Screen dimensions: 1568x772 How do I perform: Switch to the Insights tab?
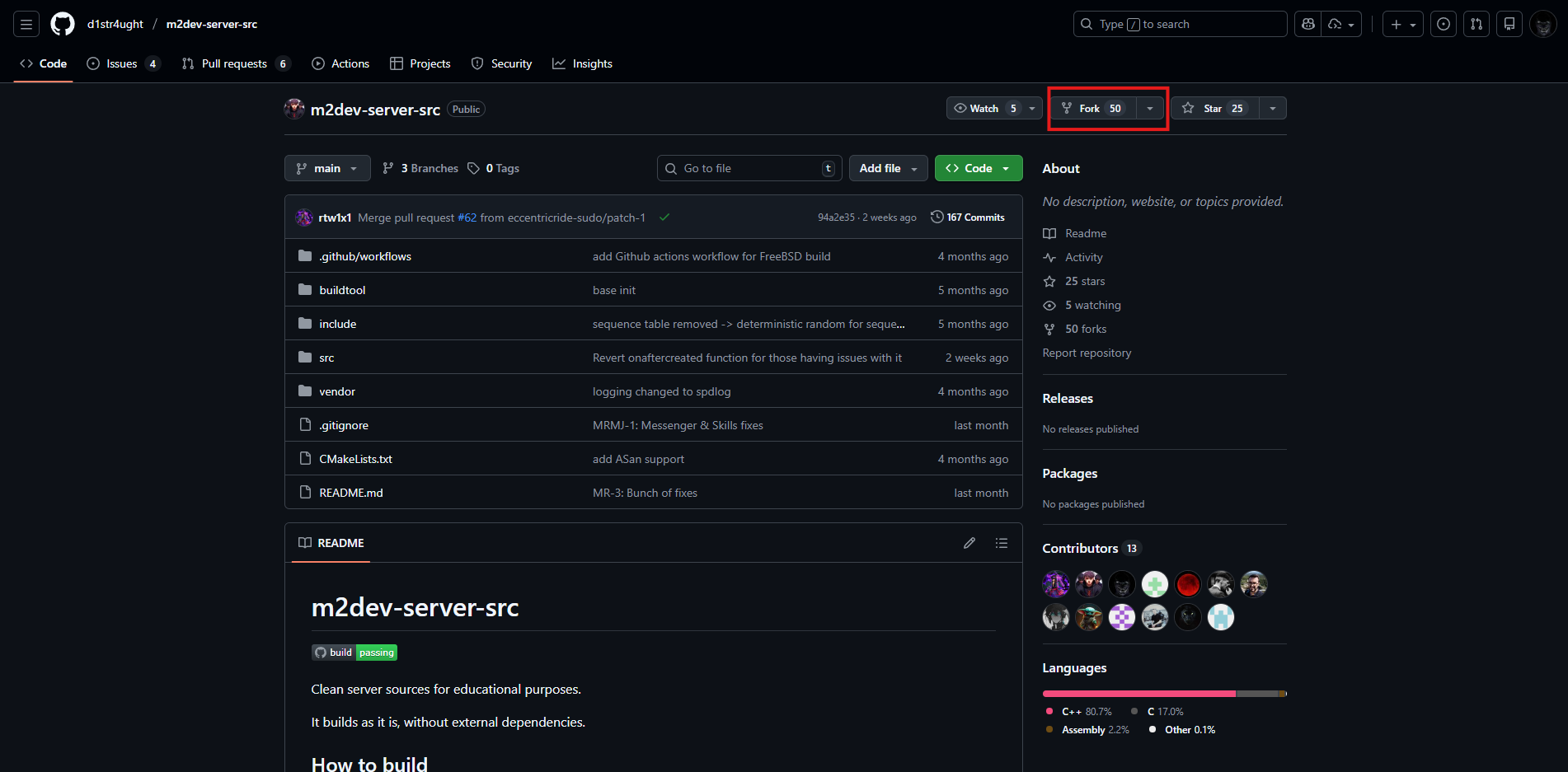click(582, 63)
